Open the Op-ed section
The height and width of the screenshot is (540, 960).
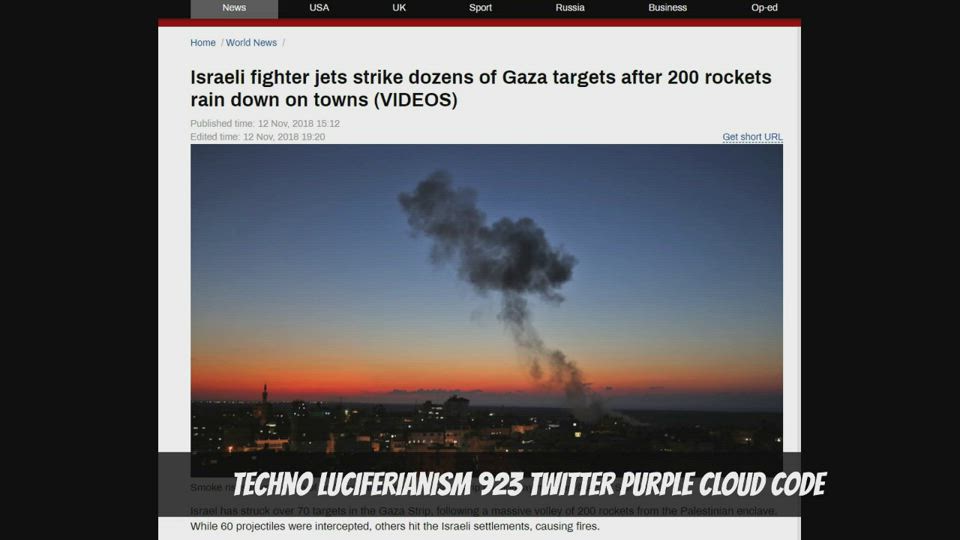coord(764,8)
